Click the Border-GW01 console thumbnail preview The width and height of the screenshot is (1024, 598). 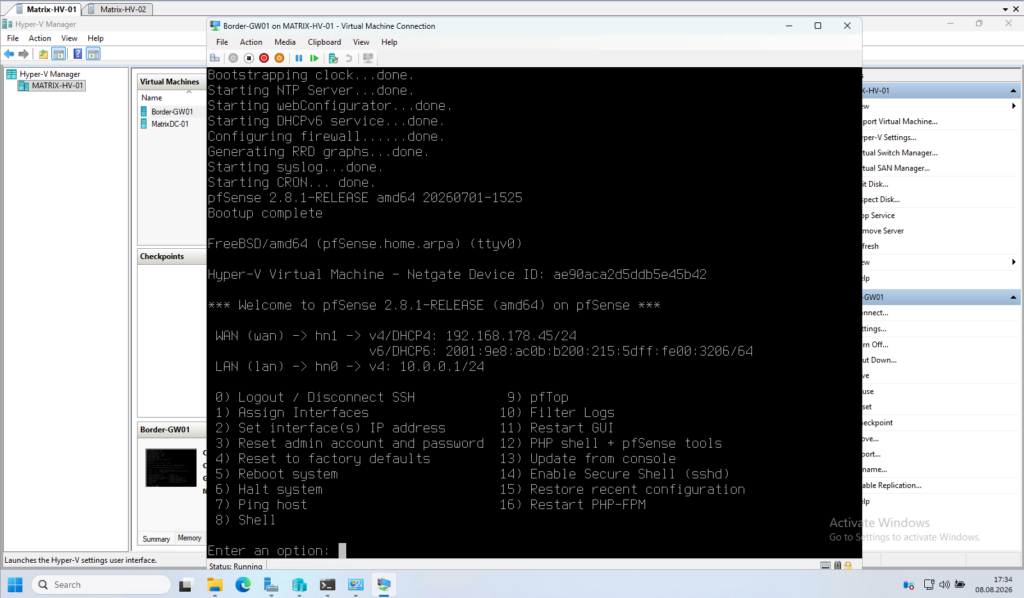(170, 467)
